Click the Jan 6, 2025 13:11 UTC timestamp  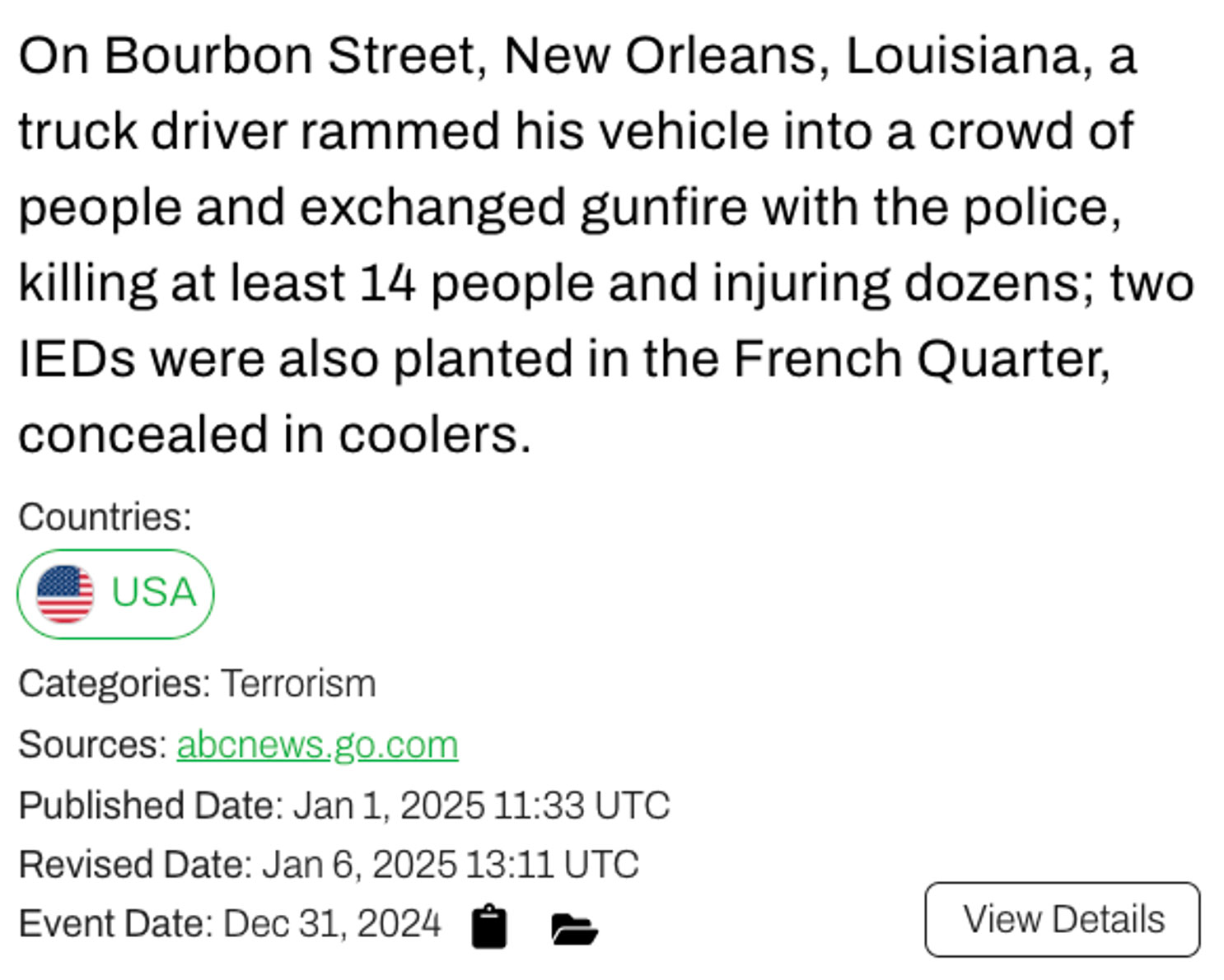[x=450, y=865]
